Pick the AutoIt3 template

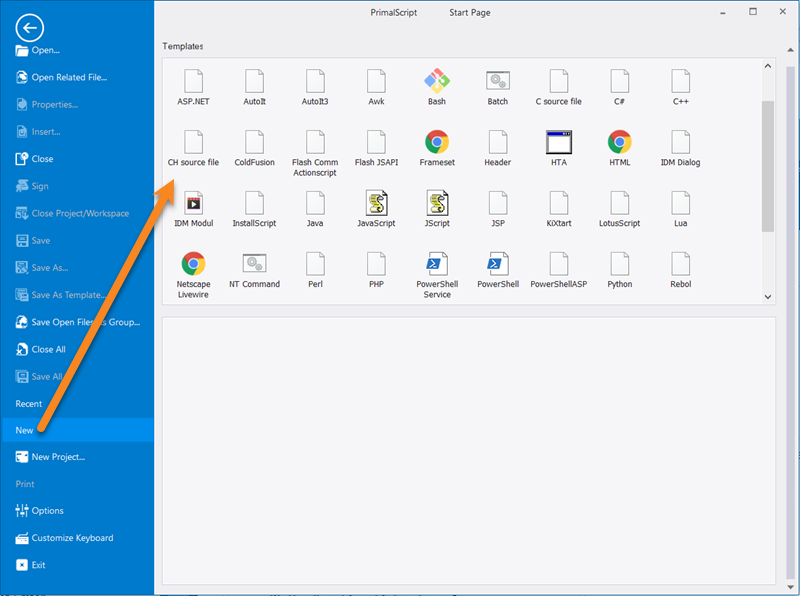coord(315,87)
